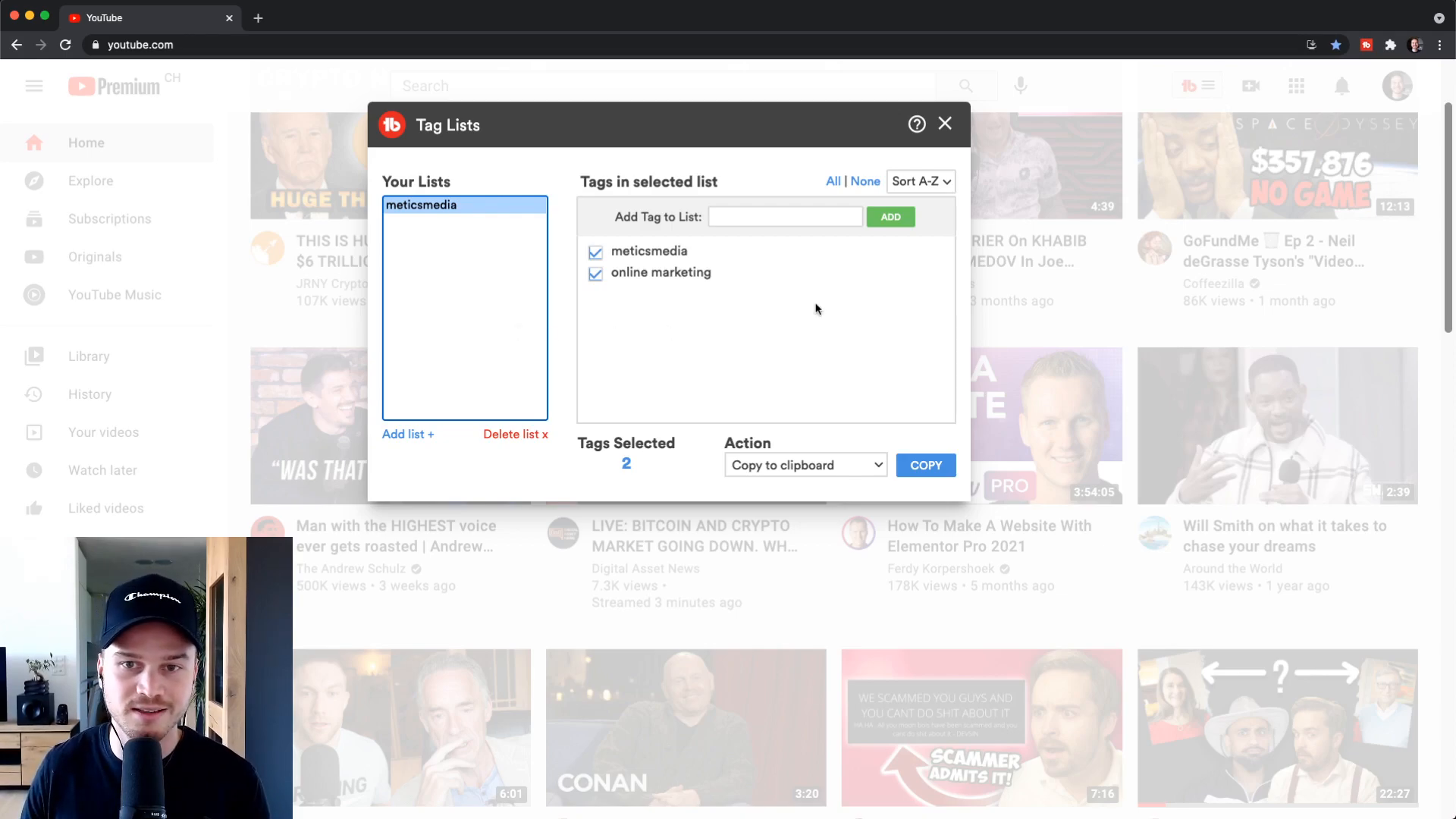Open the Sort A-Z dropdown
Viewport: 1456px width, 819px height.
[921, 181]
